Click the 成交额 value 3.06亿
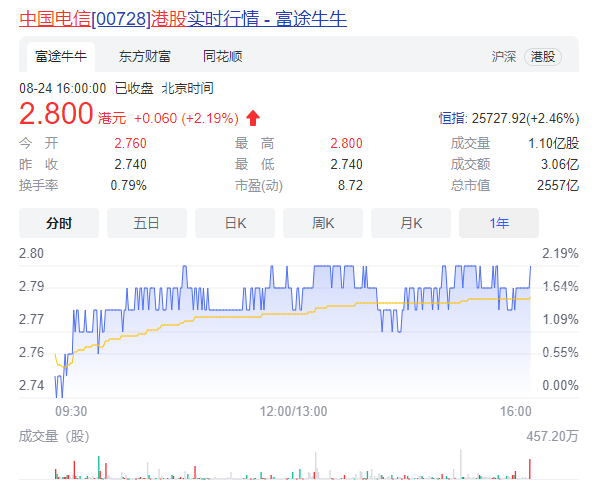 click(560, 164)
